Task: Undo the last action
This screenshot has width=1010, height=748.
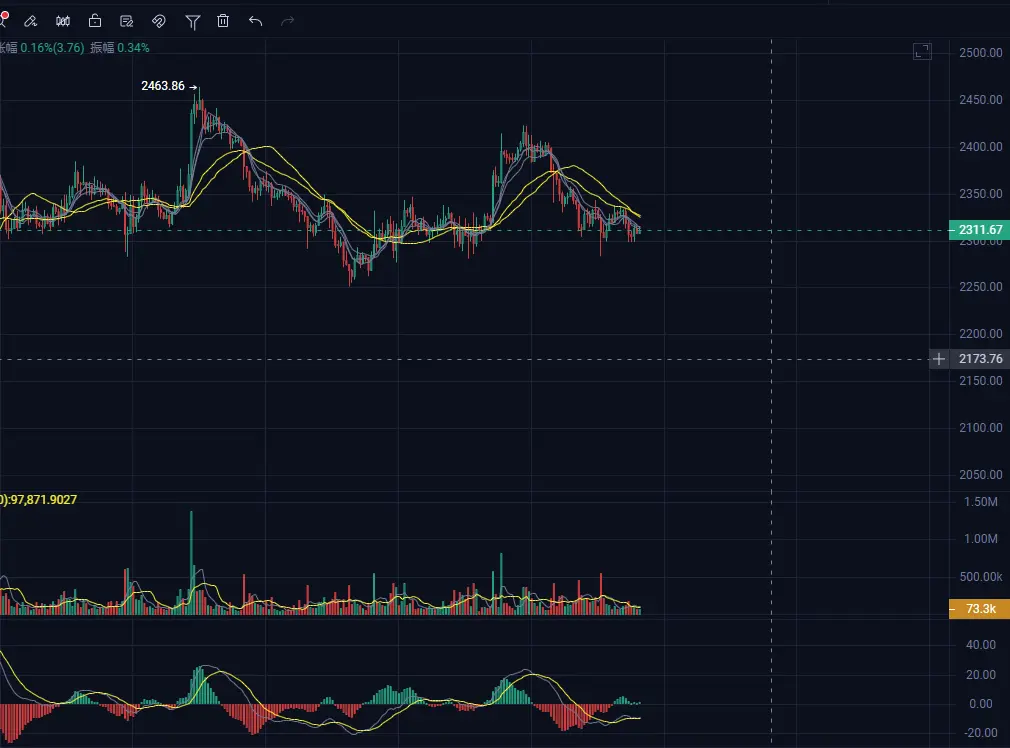Action: (255, 21)
